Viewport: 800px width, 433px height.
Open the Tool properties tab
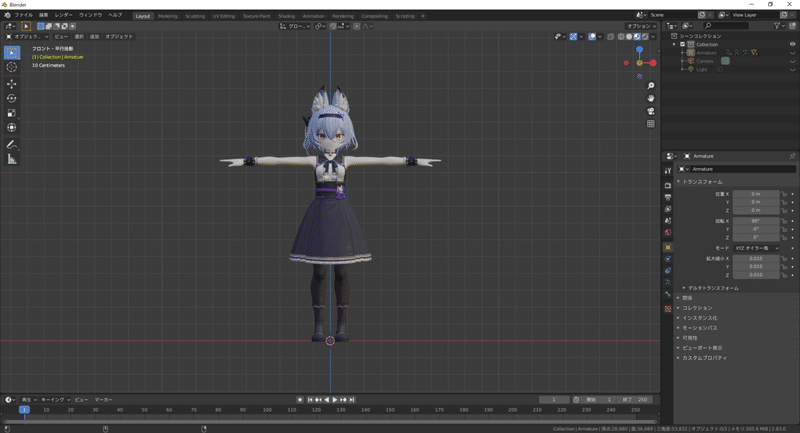tap(667, 171)
